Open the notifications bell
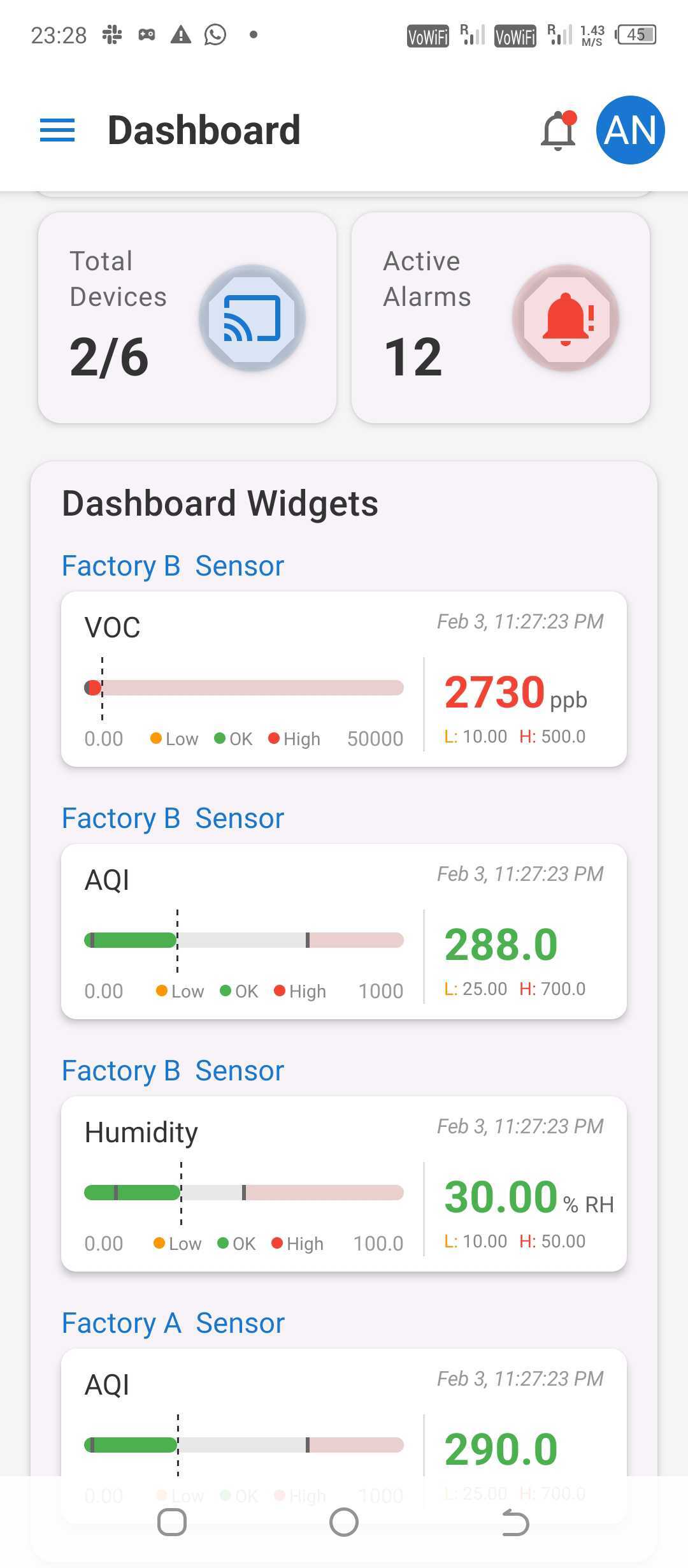688x1568 pixels. 558,131
